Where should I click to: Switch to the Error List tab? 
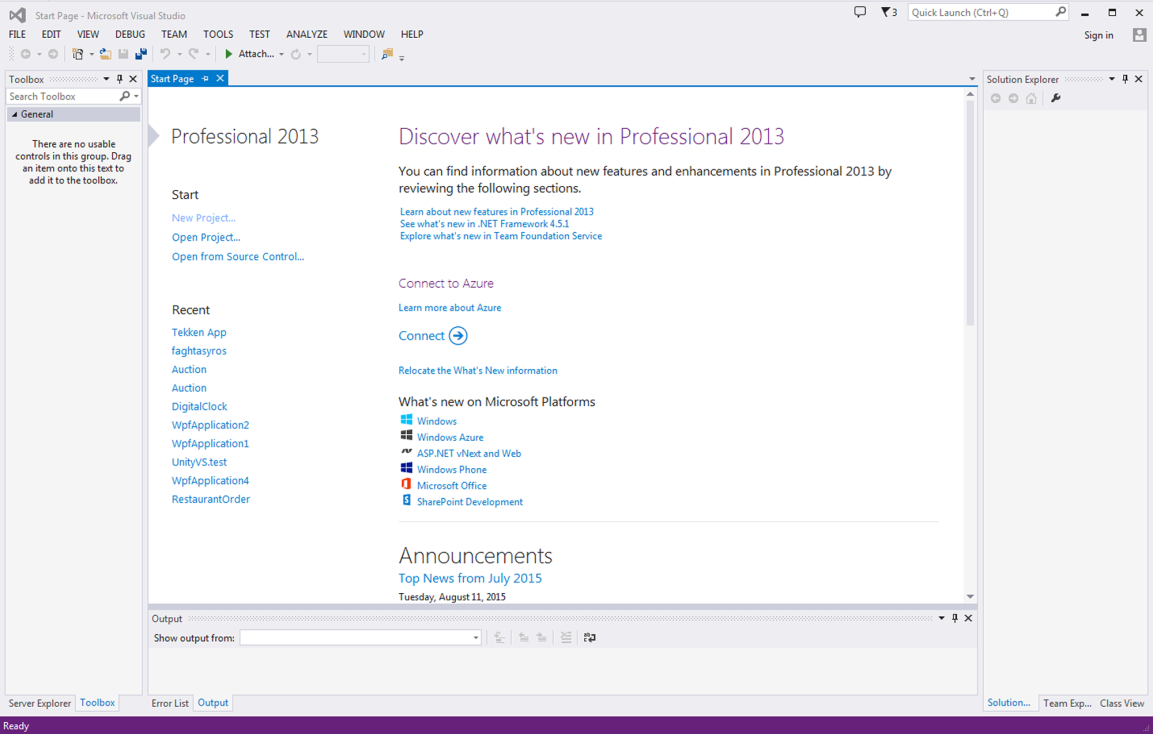click(170, 703)
